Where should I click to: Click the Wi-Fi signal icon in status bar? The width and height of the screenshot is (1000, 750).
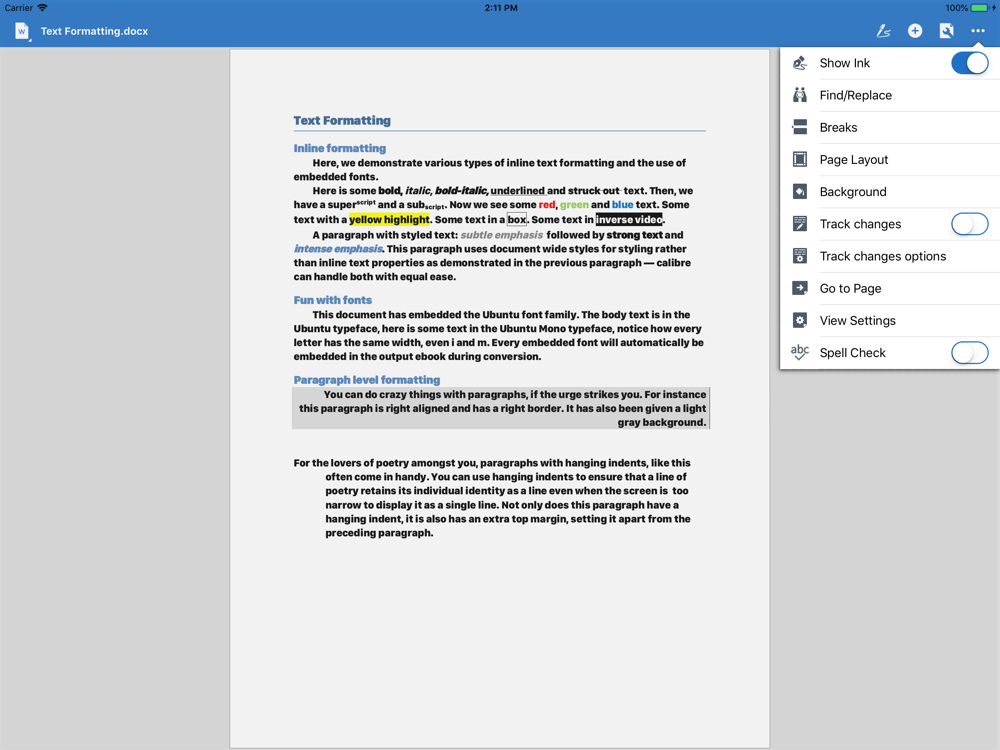[42, 8]
